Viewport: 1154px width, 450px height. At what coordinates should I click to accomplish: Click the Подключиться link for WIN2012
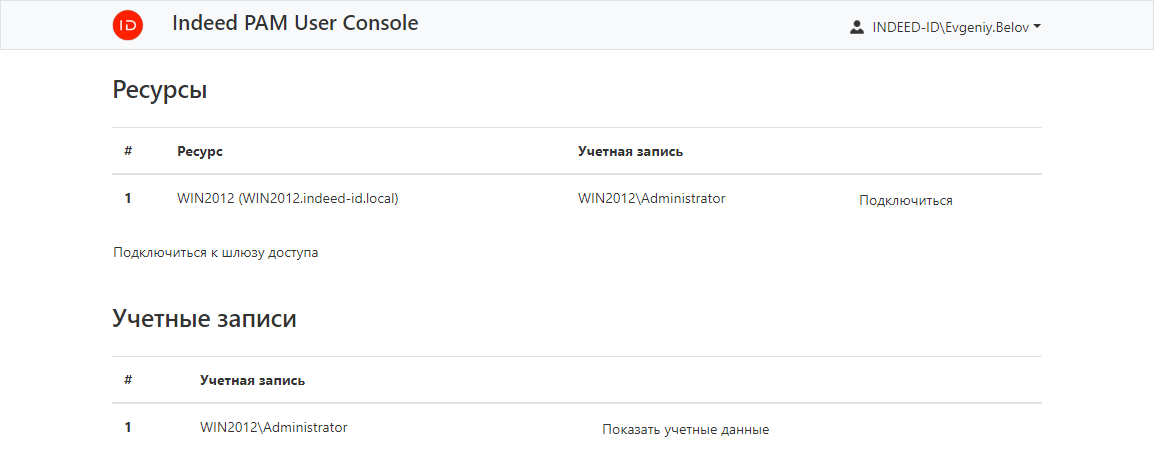coord(905,200)
